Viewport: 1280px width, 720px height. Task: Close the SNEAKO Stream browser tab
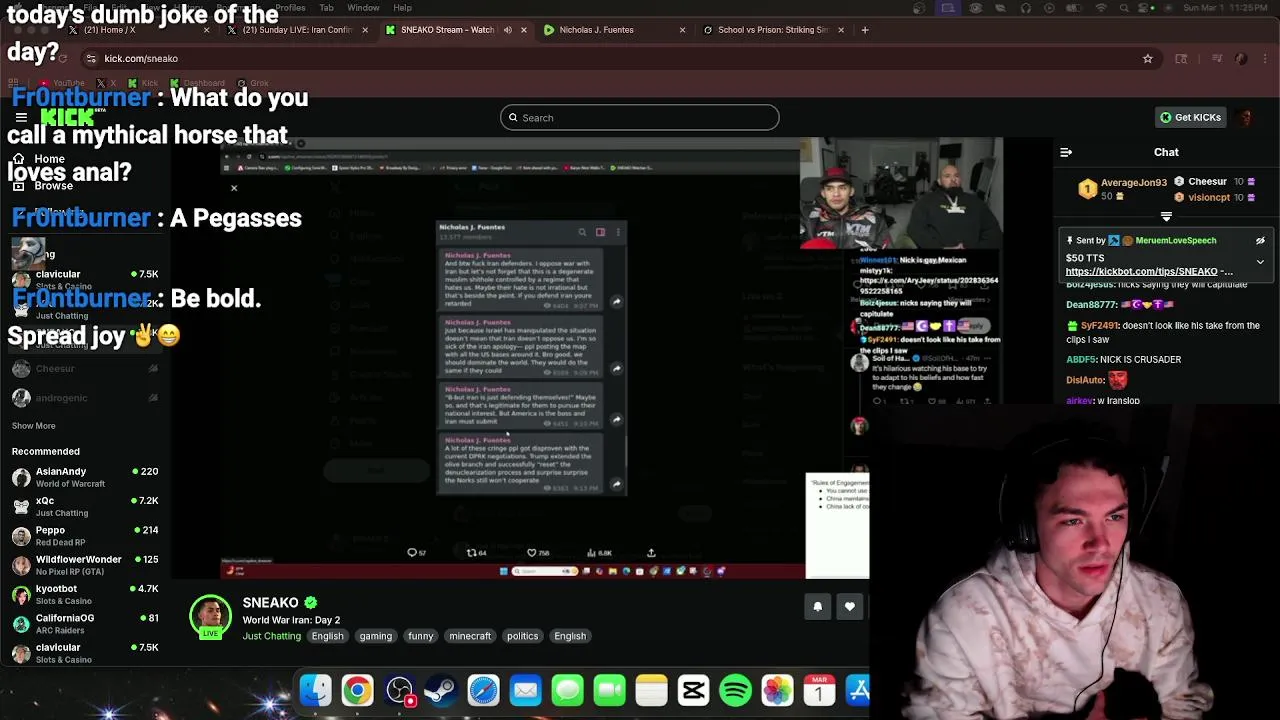tap(523, 30)
